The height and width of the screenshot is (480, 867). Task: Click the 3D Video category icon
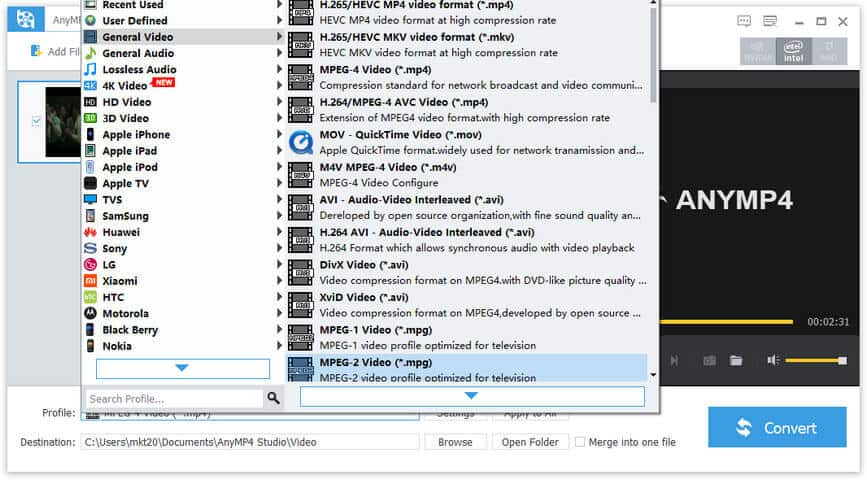[x=90, y=118]
